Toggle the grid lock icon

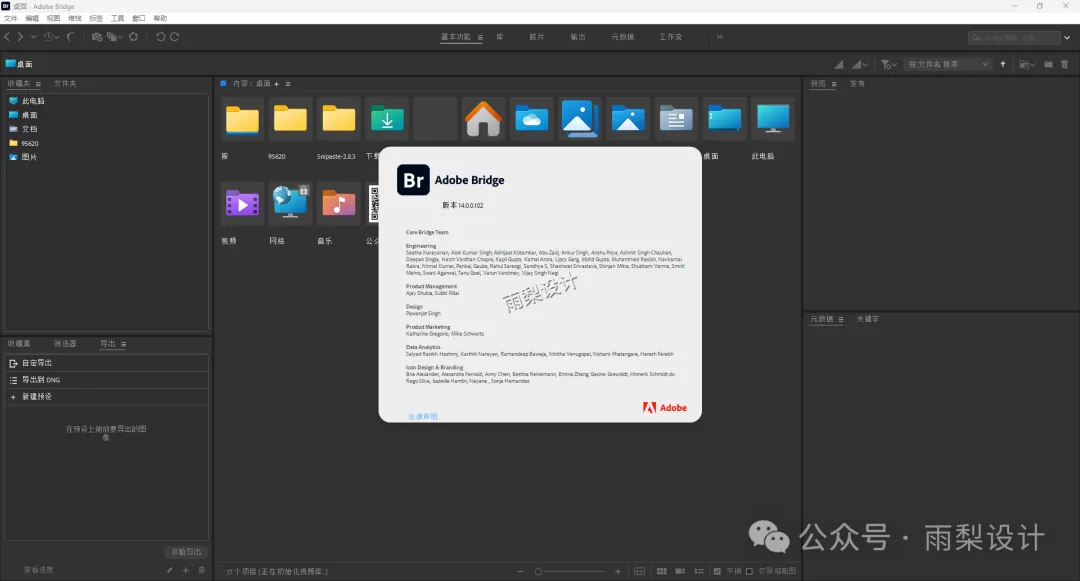point(639,571)
